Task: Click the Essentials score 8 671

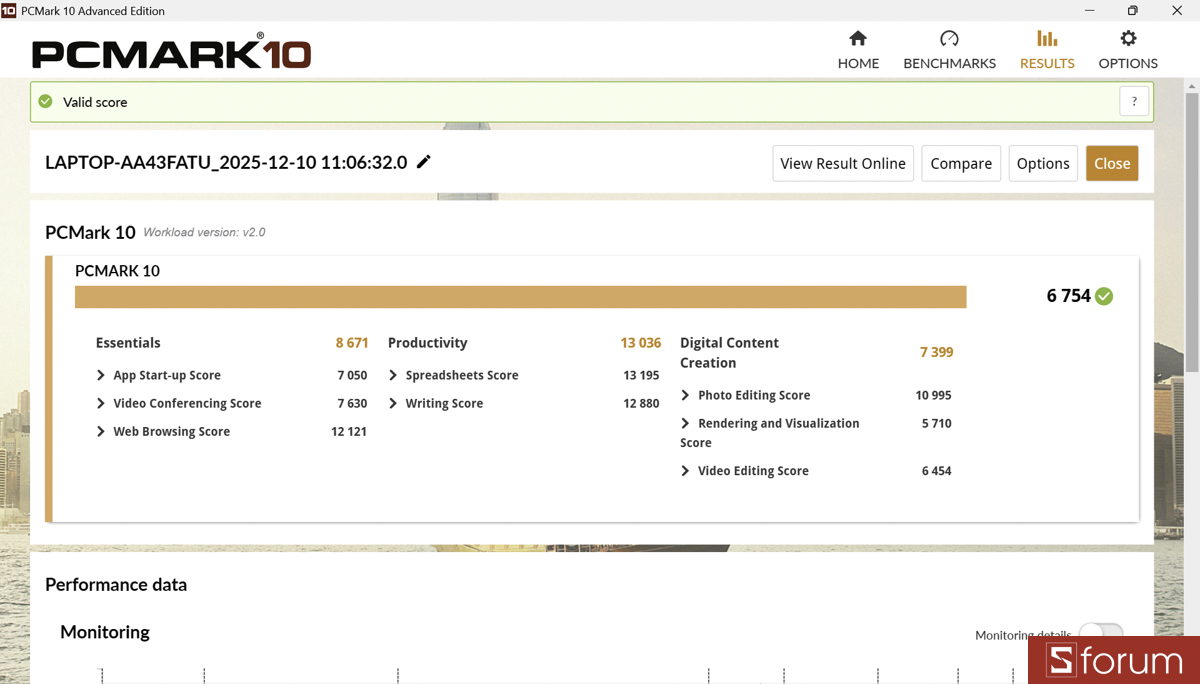Action: tap(352, 342)
